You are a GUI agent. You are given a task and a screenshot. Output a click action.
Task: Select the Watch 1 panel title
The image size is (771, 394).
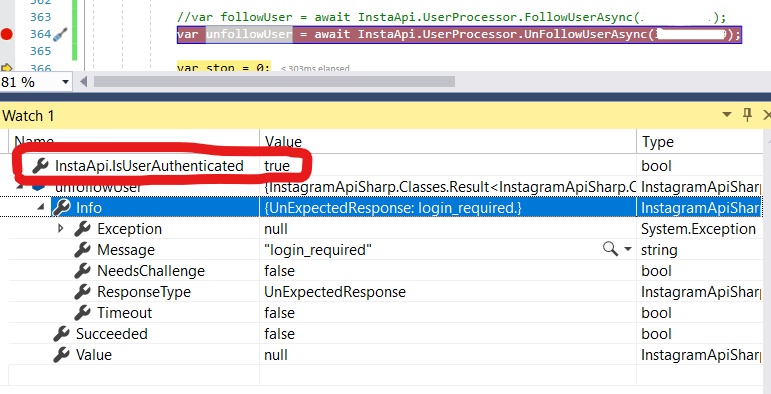[x=28, y=116]
